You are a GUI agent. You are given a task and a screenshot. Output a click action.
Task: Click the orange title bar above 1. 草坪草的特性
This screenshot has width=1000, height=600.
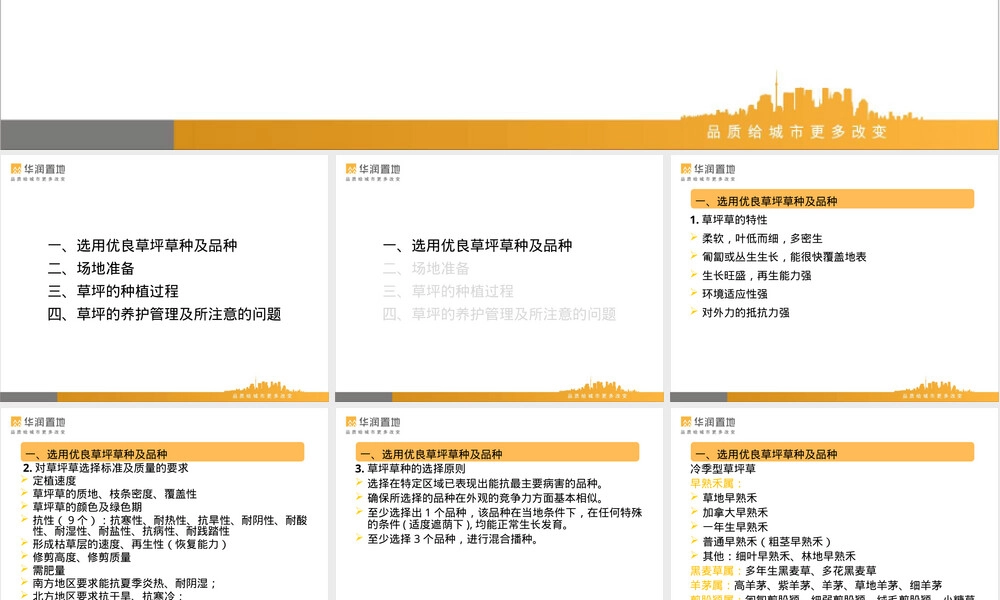[832, 200]
